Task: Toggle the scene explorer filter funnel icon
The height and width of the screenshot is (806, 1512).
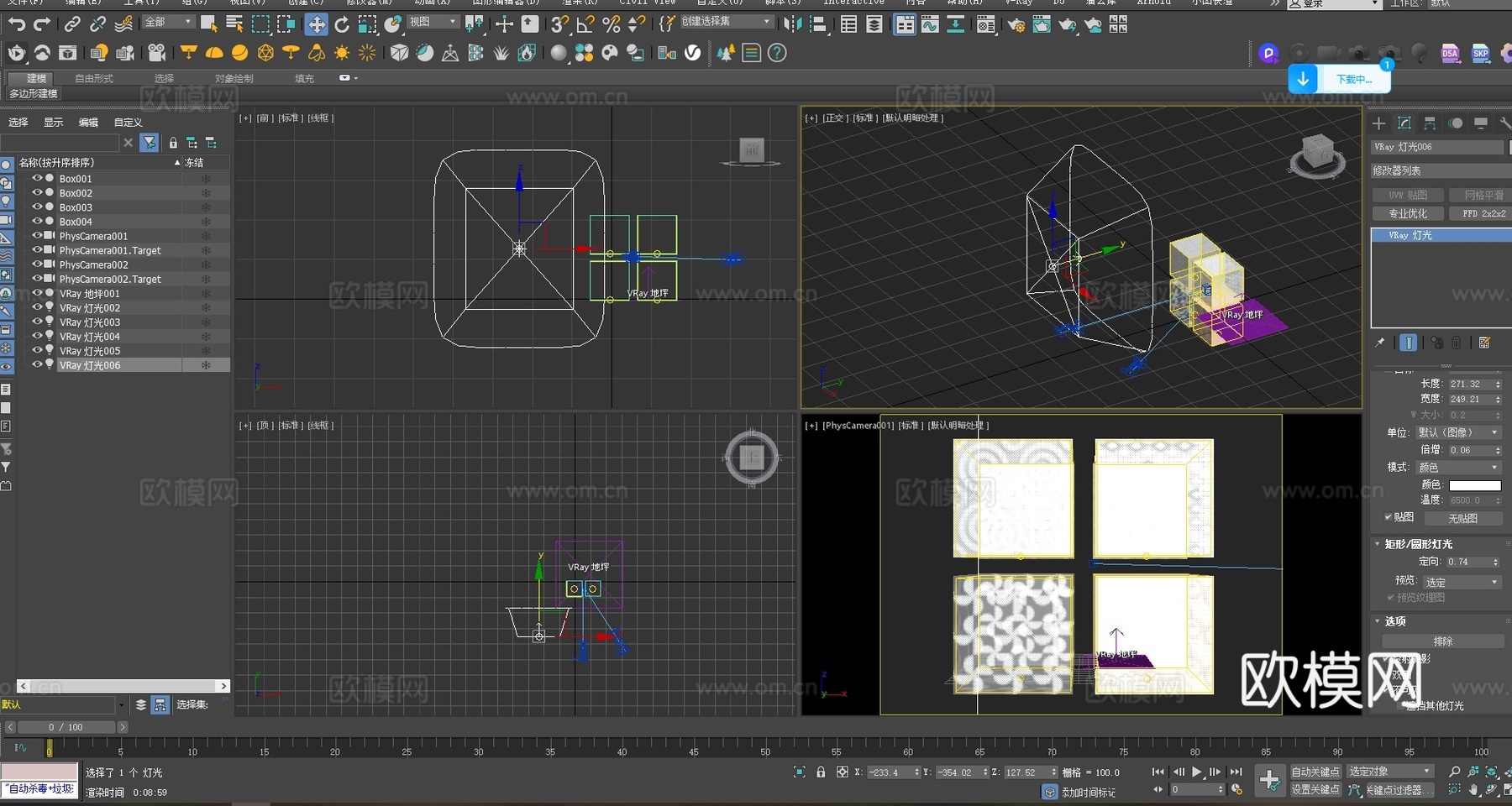Action: click(150, 143)
